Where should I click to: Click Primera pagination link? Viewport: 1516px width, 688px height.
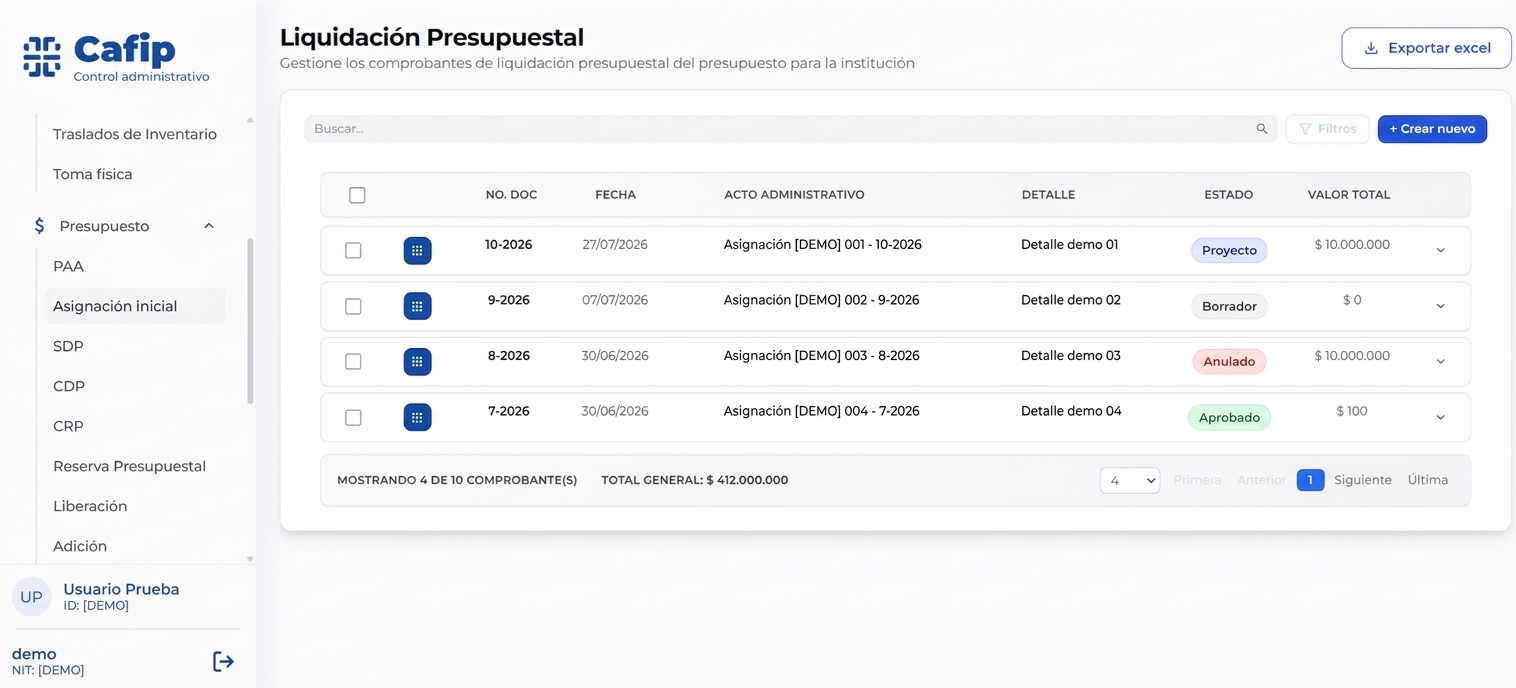[1197, 480]
